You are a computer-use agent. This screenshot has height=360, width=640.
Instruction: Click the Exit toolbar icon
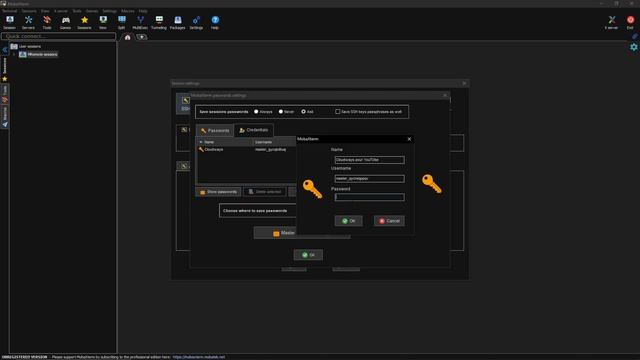click(x=630, y=22)
